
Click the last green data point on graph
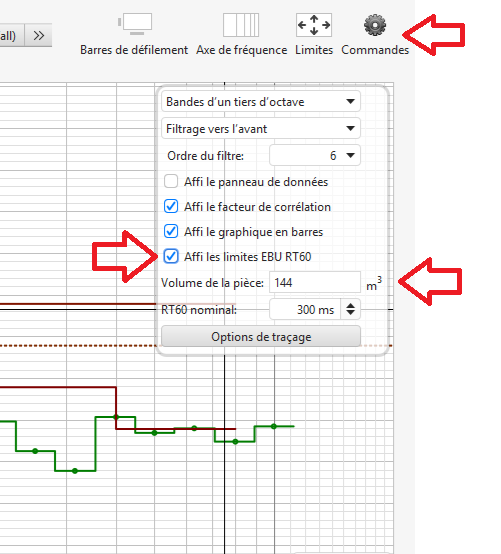(274, 426)
